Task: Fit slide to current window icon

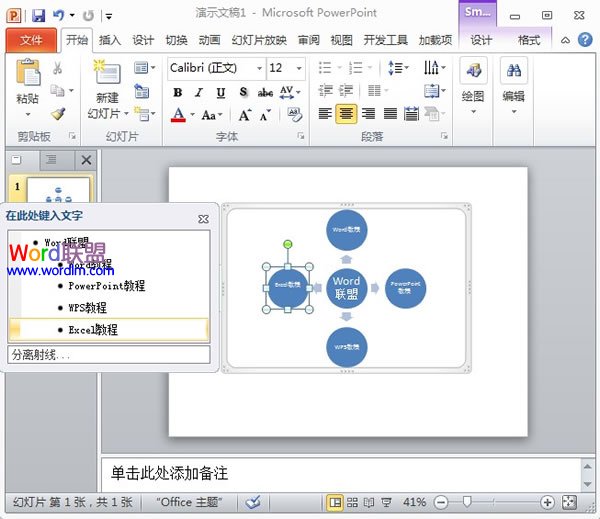Action: coord(569,502)
